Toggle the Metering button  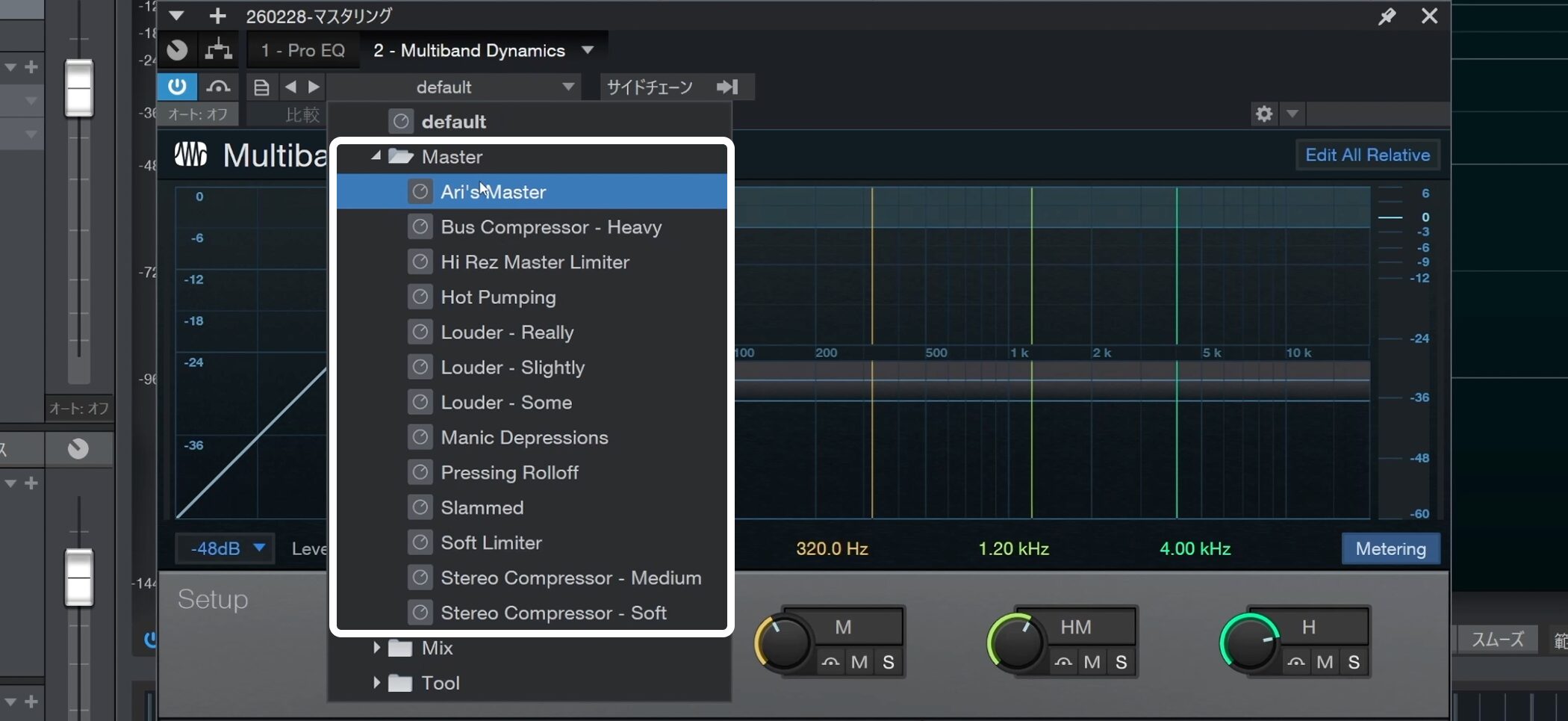click(1390, 548)
